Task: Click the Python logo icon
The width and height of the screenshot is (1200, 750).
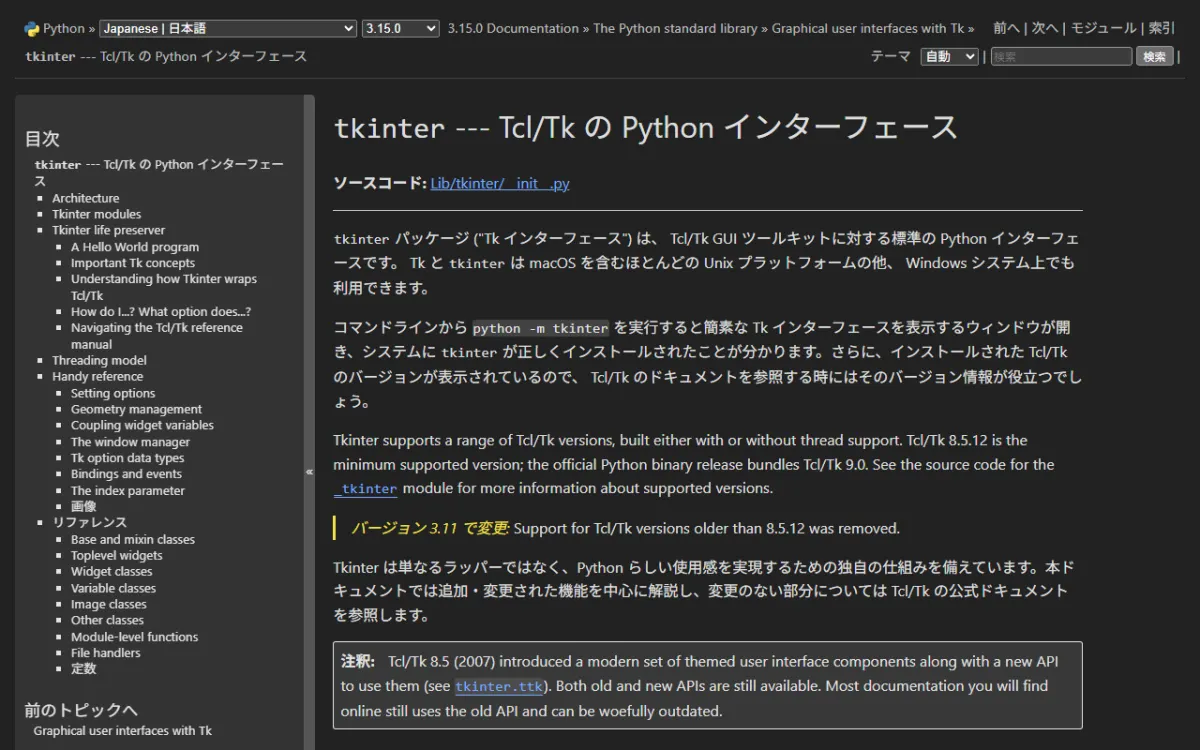Action: click(31, 29)
